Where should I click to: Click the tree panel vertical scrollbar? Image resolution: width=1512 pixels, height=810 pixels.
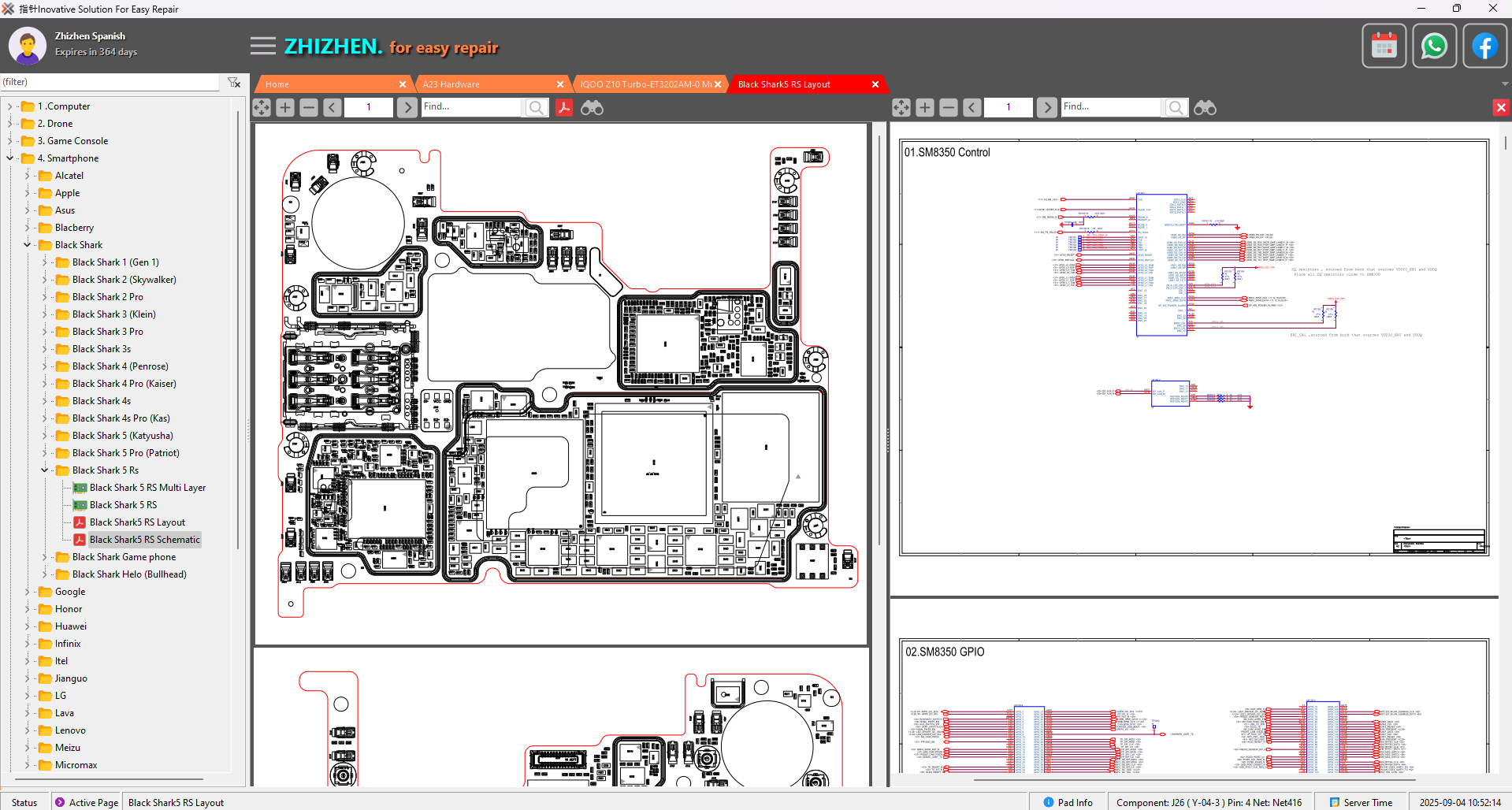tap(238, 331)
